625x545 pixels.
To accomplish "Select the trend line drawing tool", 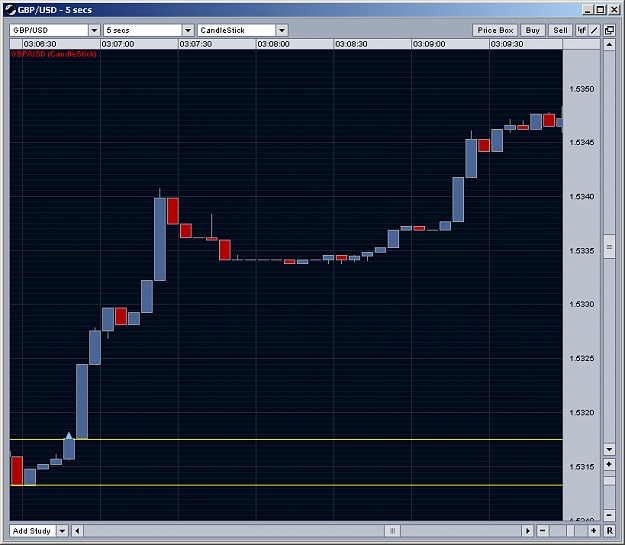I will point(594,30).
